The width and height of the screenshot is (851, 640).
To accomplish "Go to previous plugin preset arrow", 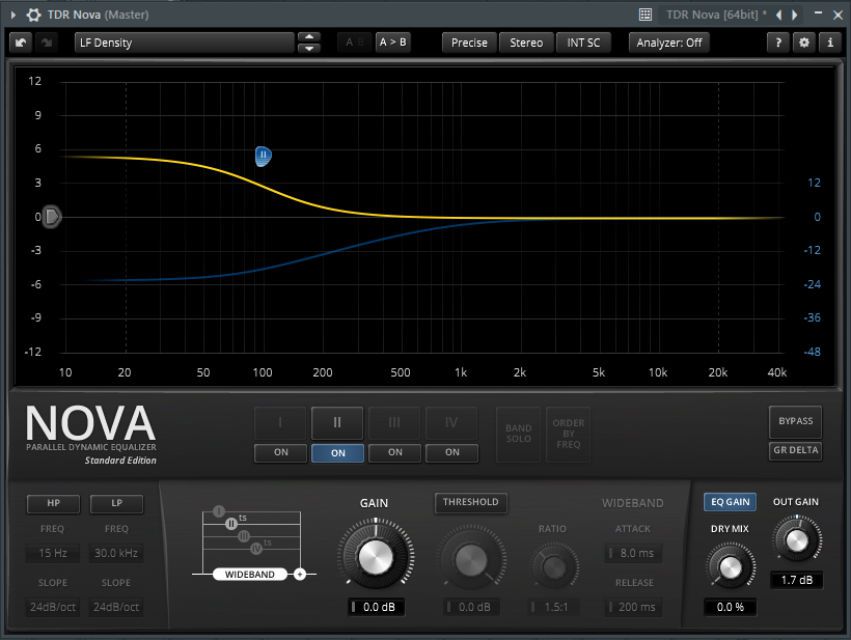I will pos(779,15).
